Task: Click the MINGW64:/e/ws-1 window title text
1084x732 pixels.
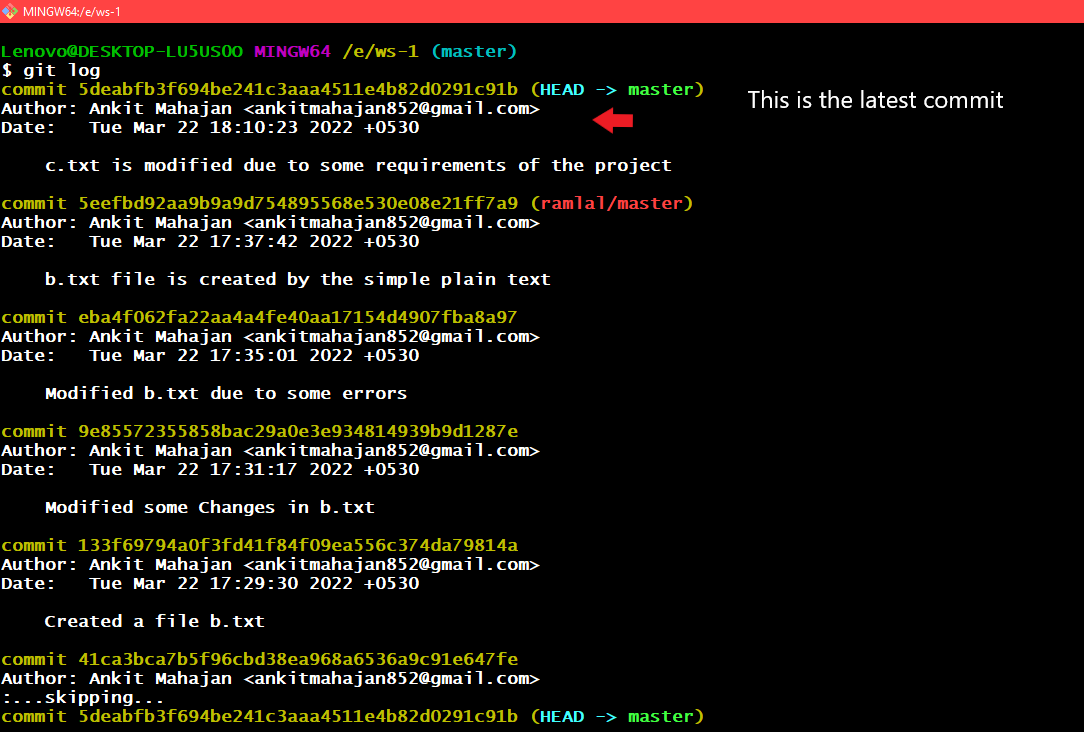Action: (x=72, y=12)
